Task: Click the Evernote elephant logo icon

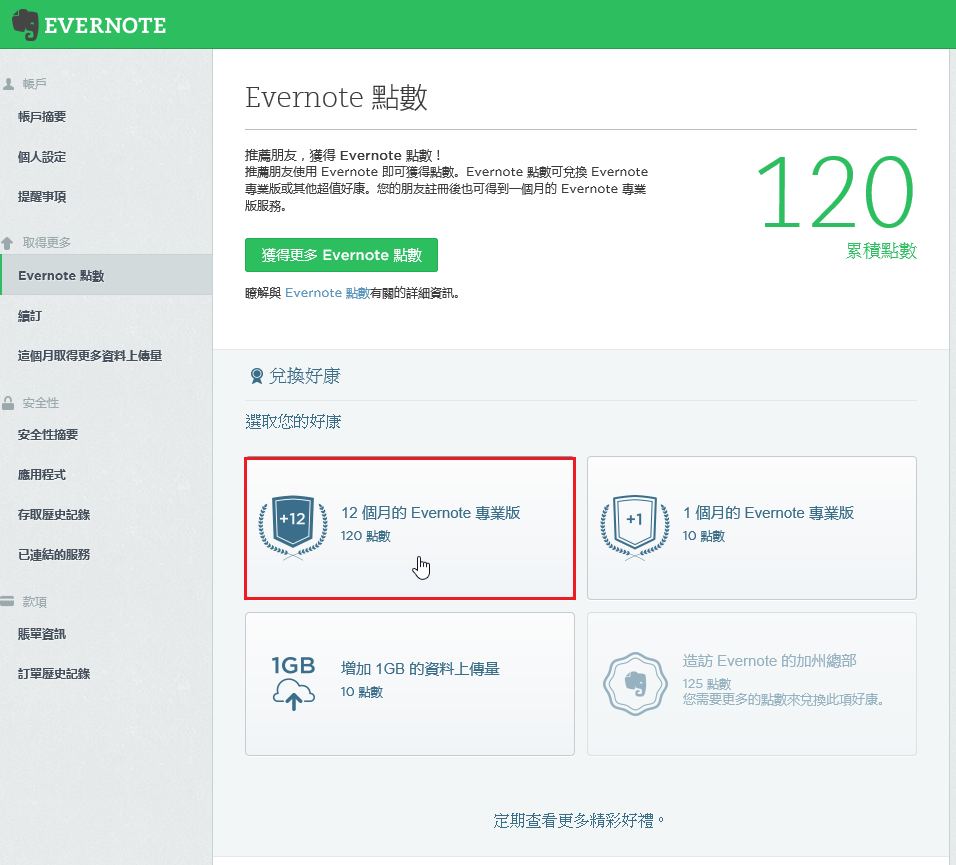Action: [x=25, y=24]
